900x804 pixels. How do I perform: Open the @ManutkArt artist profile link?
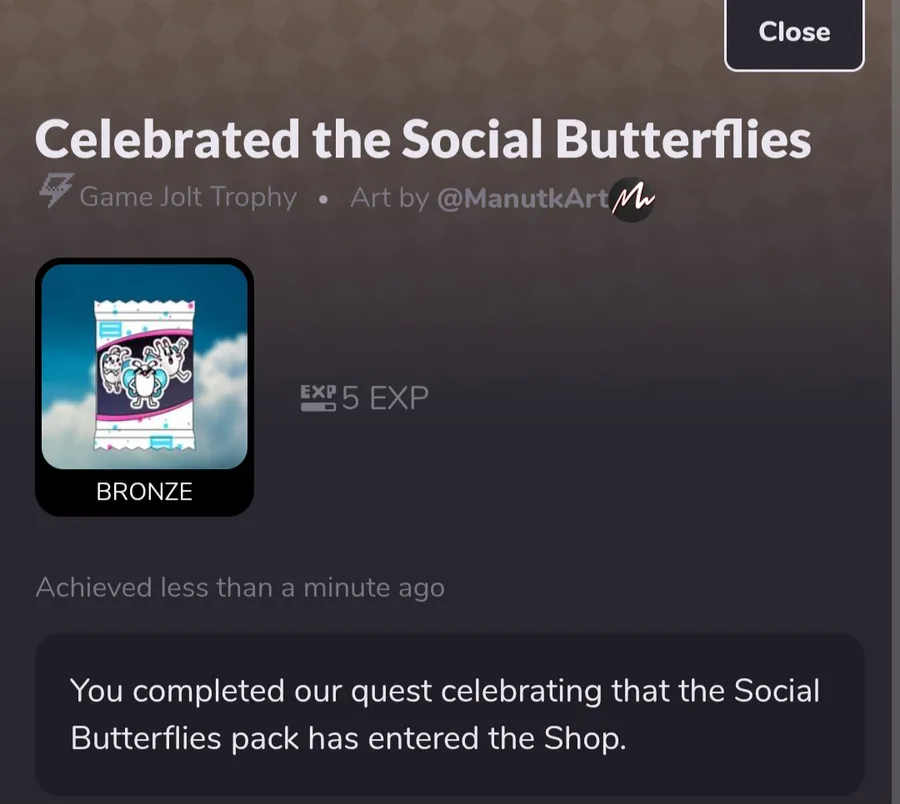(x=523, y=198)
